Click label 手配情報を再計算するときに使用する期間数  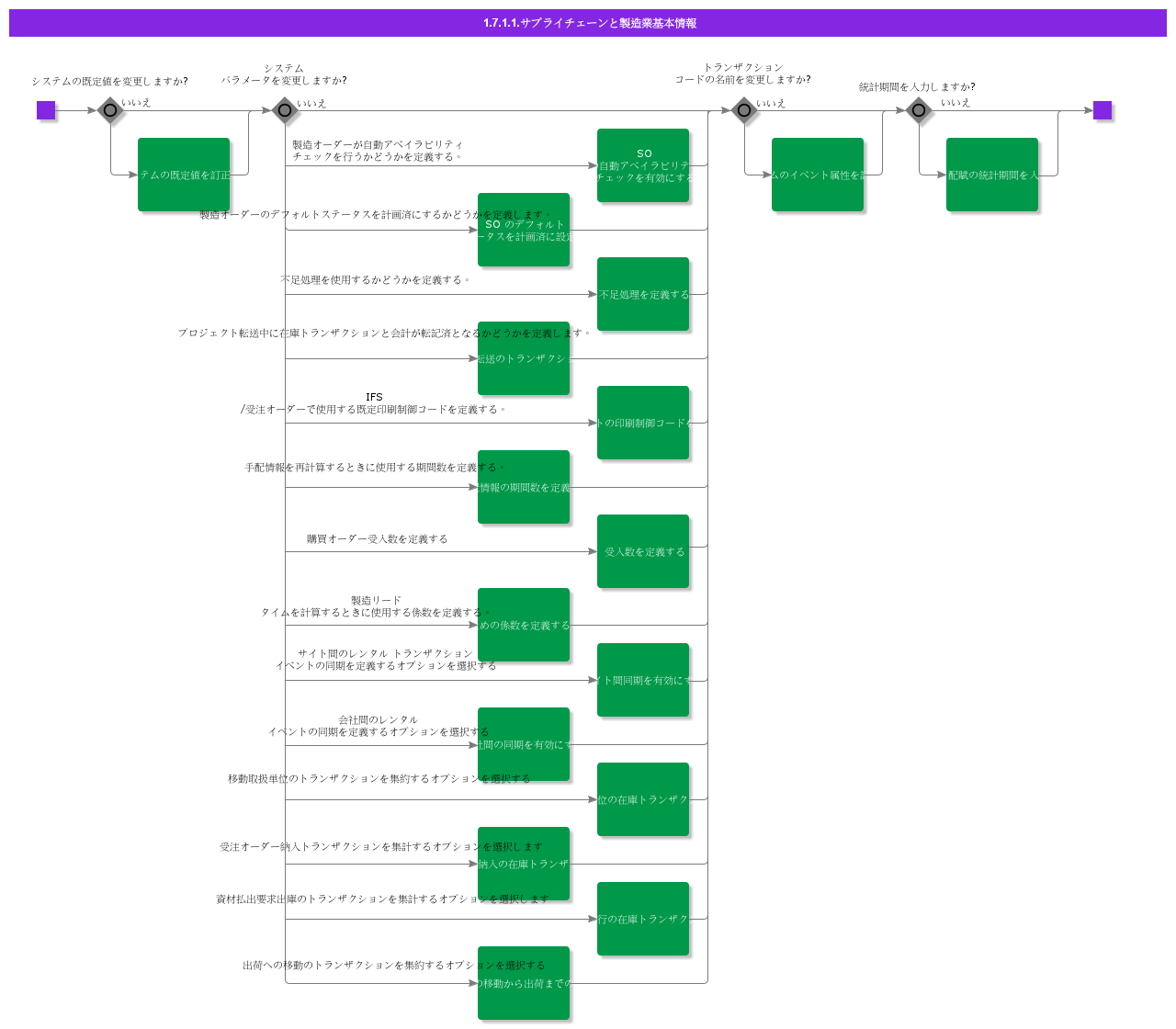pos(375,467)
